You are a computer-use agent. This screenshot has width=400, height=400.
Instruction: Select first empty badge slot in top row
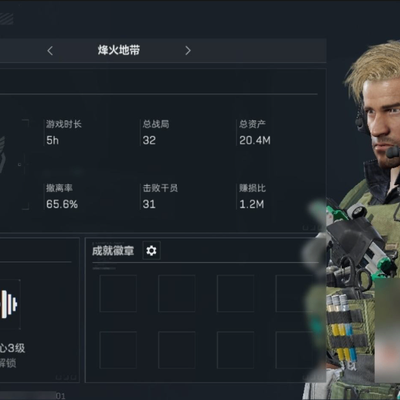[x=118, y=293]
